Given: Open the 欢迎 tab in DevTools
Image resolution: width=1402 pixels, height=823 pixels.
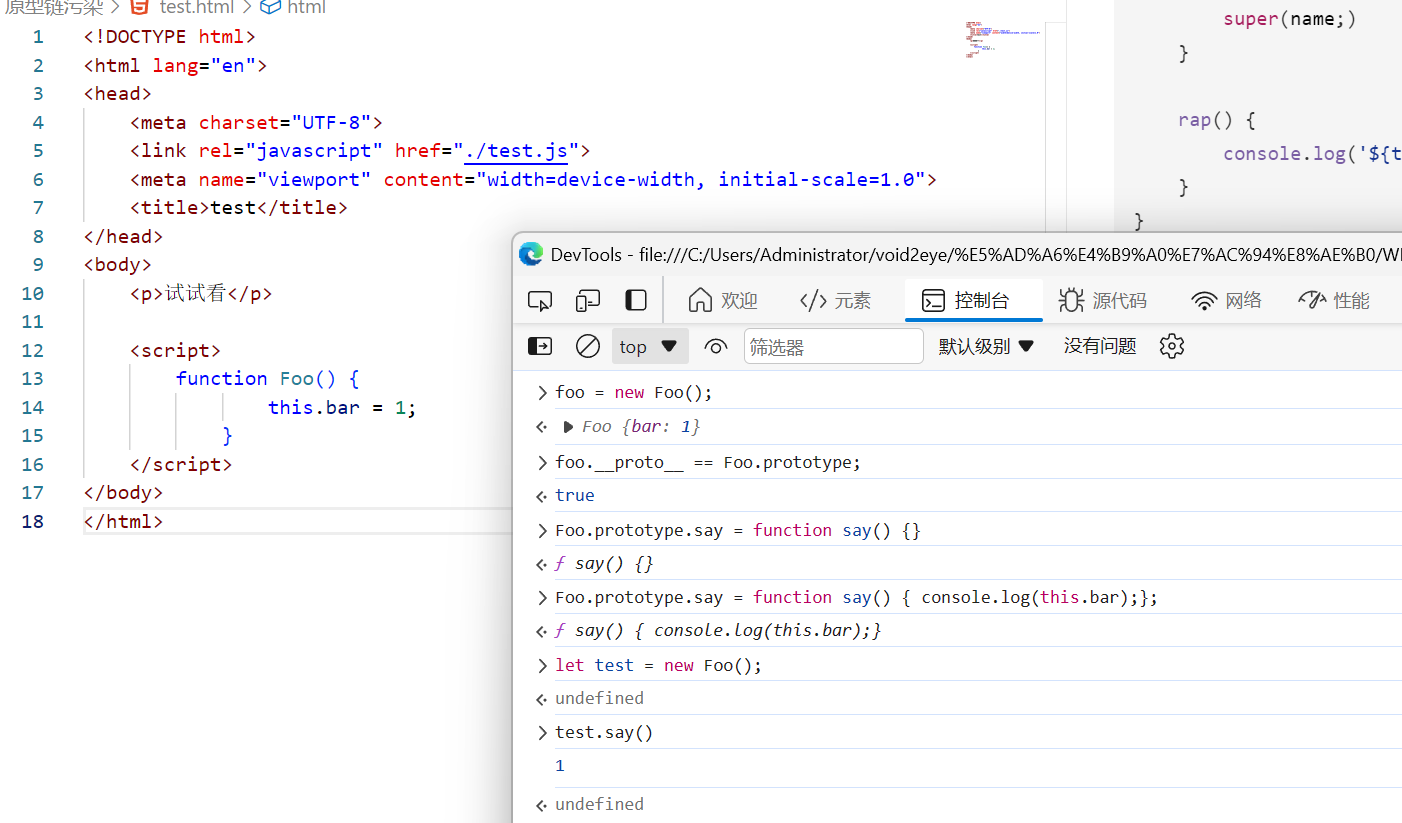Looking at the screenshot, I should [723, 301].
